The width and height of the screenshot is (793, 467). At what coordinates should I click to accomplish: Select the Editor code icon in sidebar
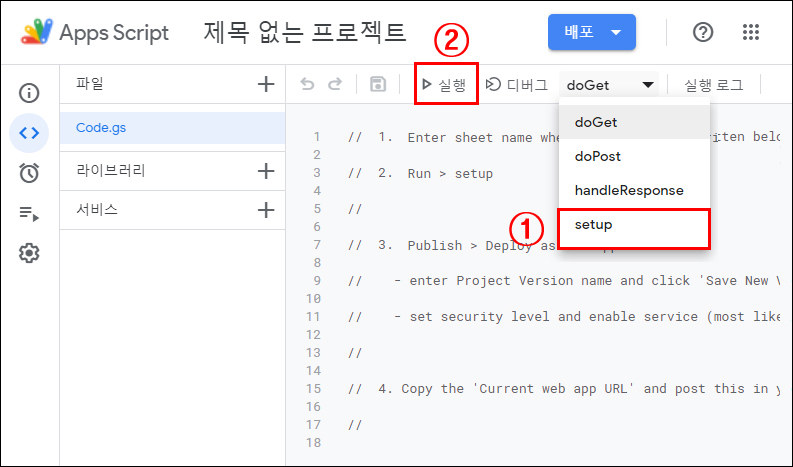[29, 133]
